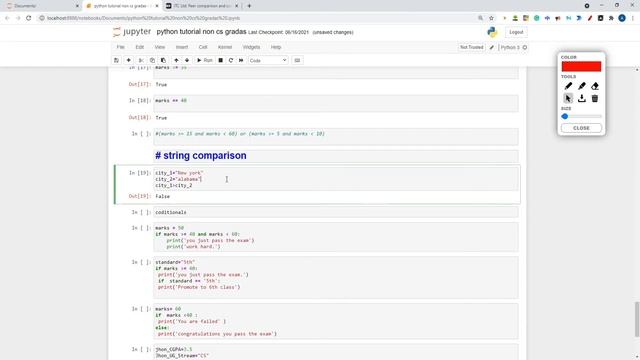Viewport: 640px width, 360px height.
Task: Run the selected cell
Action: point(205,60)
